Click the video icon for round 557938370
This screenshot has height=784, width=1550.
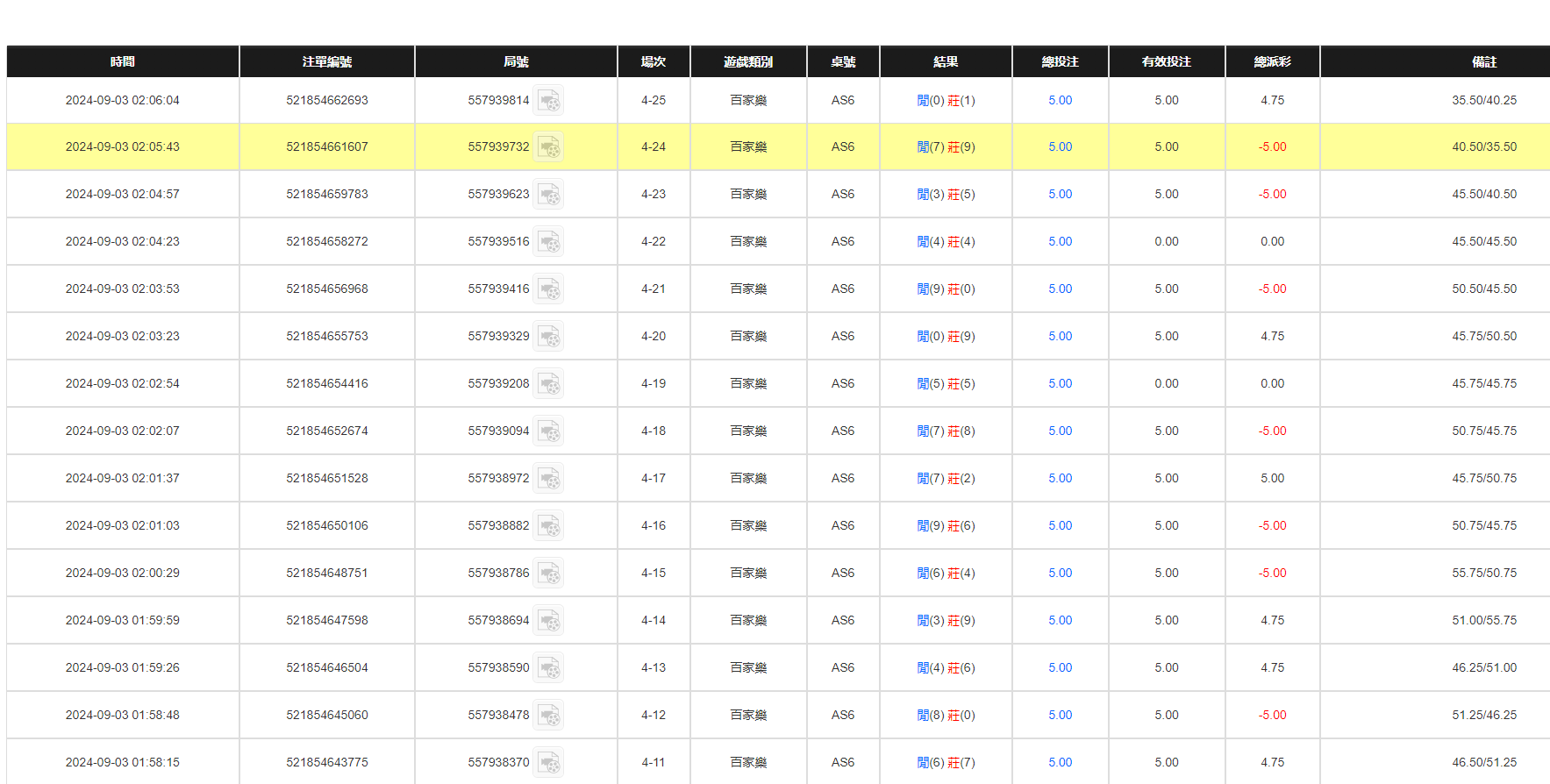[549, 763]
